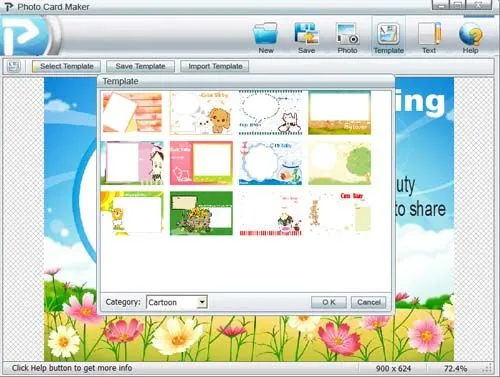The height and width of the screenshot is (377, 500).
Task: Select the pink and green frame template
Action: click(x=201, y=163)
